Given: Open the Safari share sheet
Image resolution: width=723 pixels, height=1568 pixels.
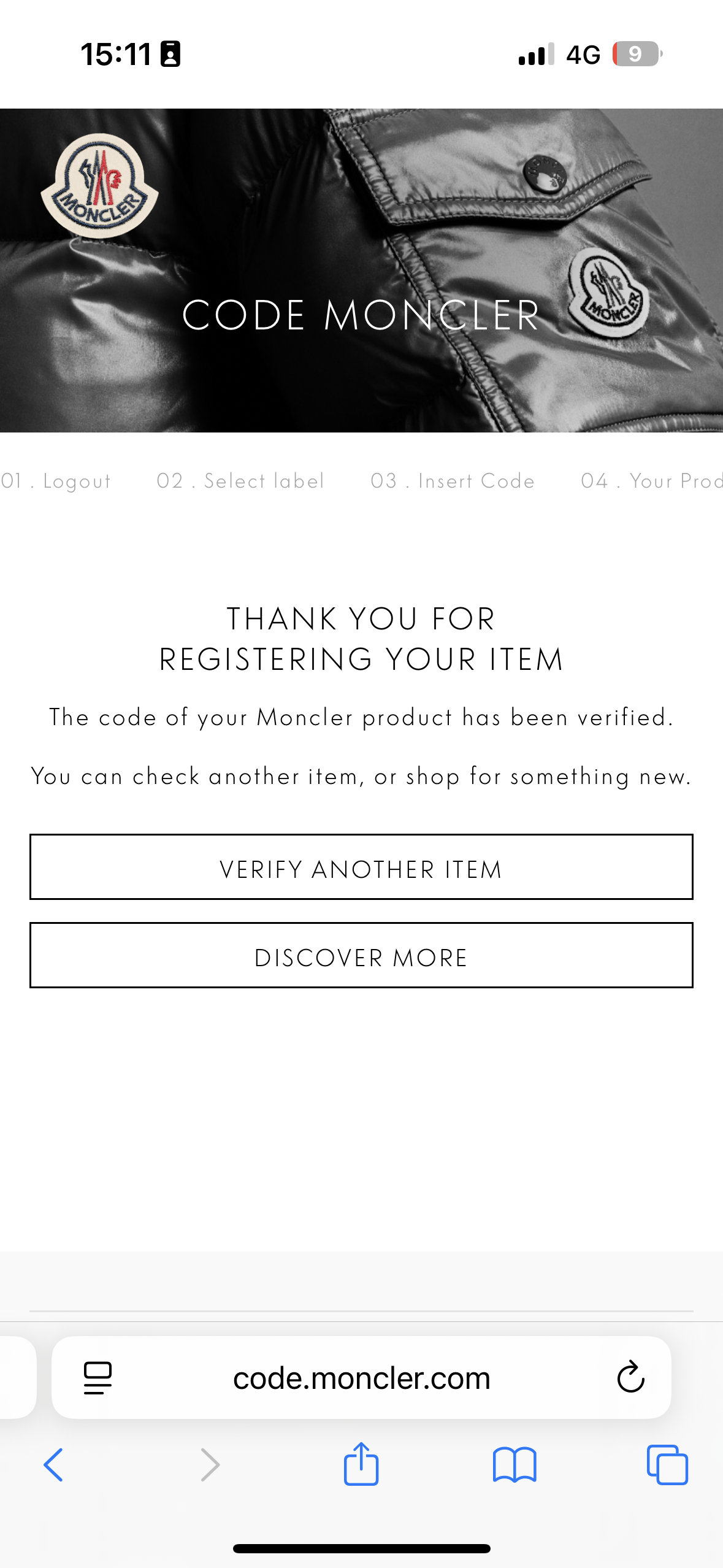Looking at the screenshot, I should [x=361, y=1464].
